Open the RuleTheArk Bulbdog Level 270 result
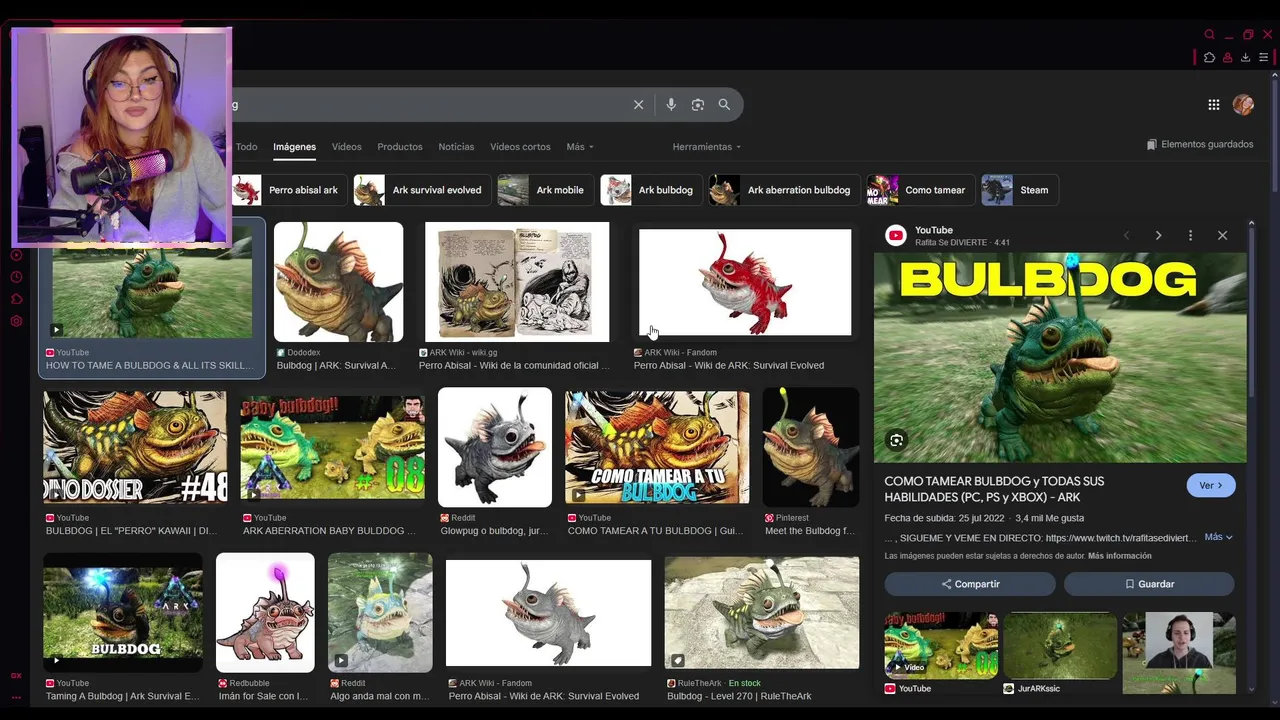The height and width of the screenshot is (720, 1280). [x=762, y=612]
